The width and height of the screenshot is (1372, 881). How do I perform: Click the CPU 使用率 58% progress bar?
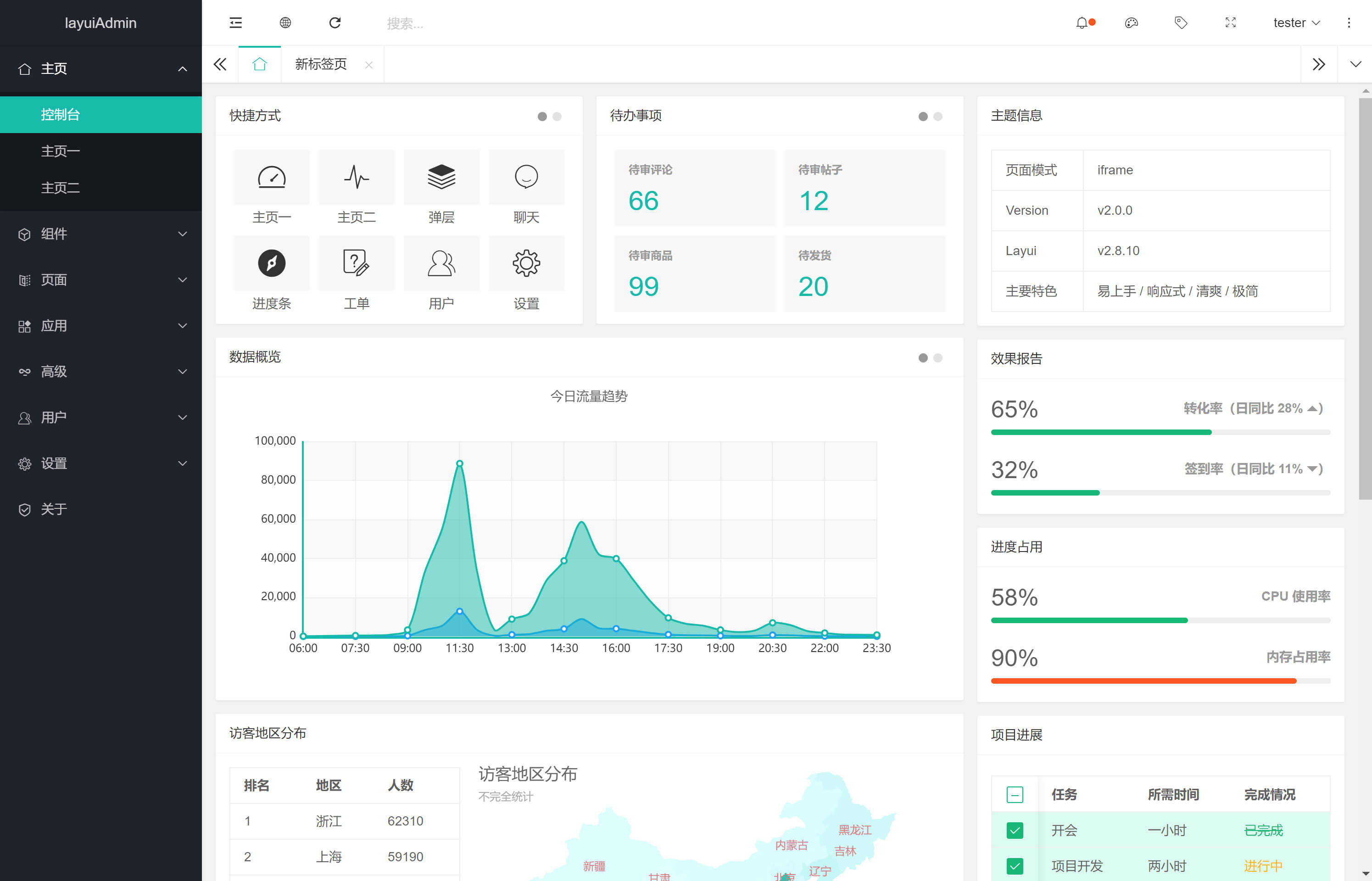1160,621
